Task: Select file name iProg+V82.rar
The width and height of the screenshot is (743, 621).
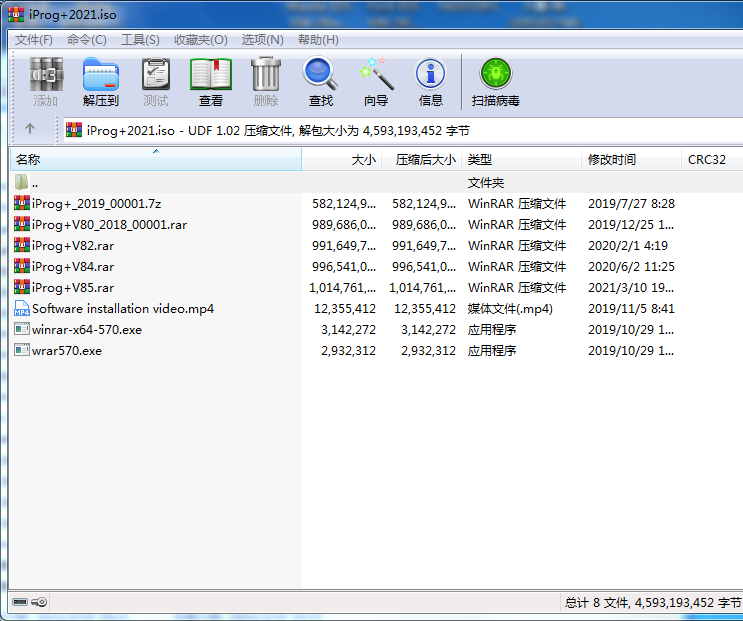Action: coord(73,245)
